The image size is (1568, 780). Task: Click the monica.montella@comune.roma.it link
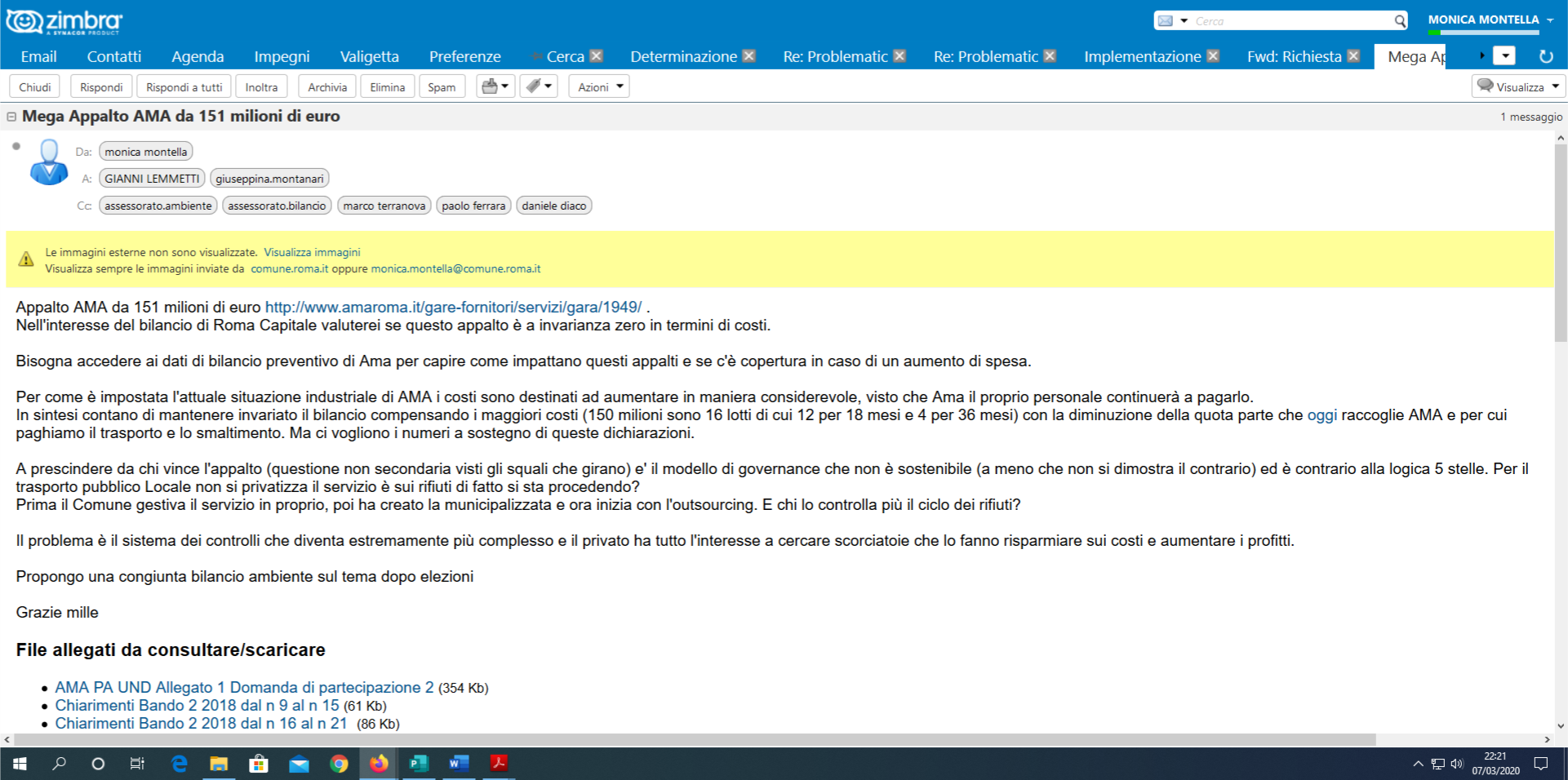pos(455,268)
